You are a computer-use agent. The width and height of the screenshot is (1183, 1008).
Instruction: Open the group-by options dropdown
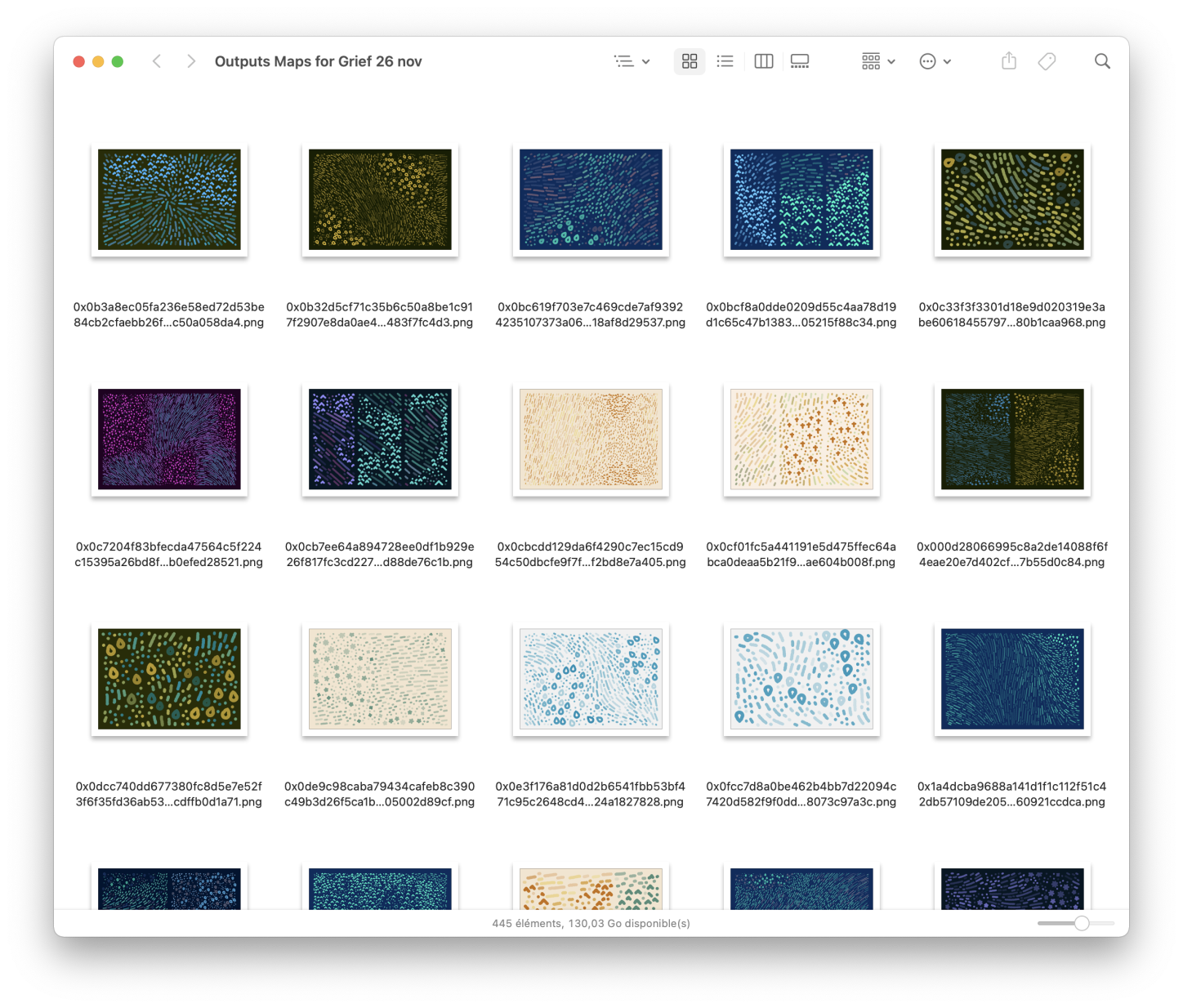(878, 61)
